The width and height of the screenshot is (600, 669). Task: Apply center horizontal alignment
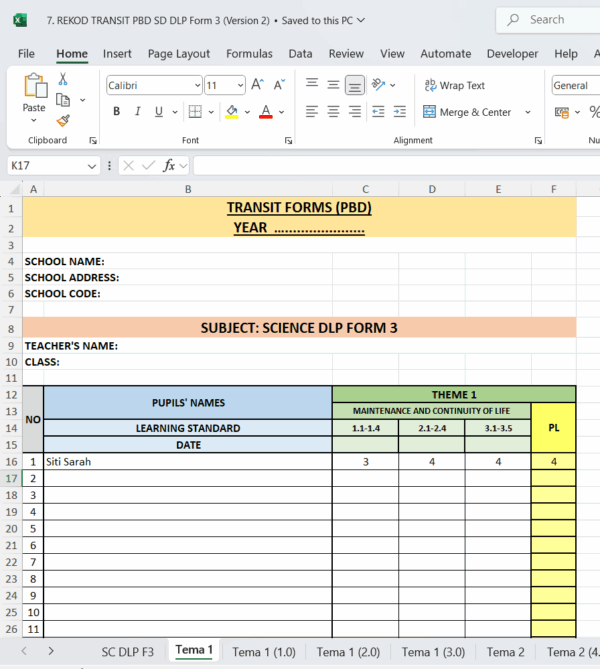pyautogui.click(x=333, y=112)
